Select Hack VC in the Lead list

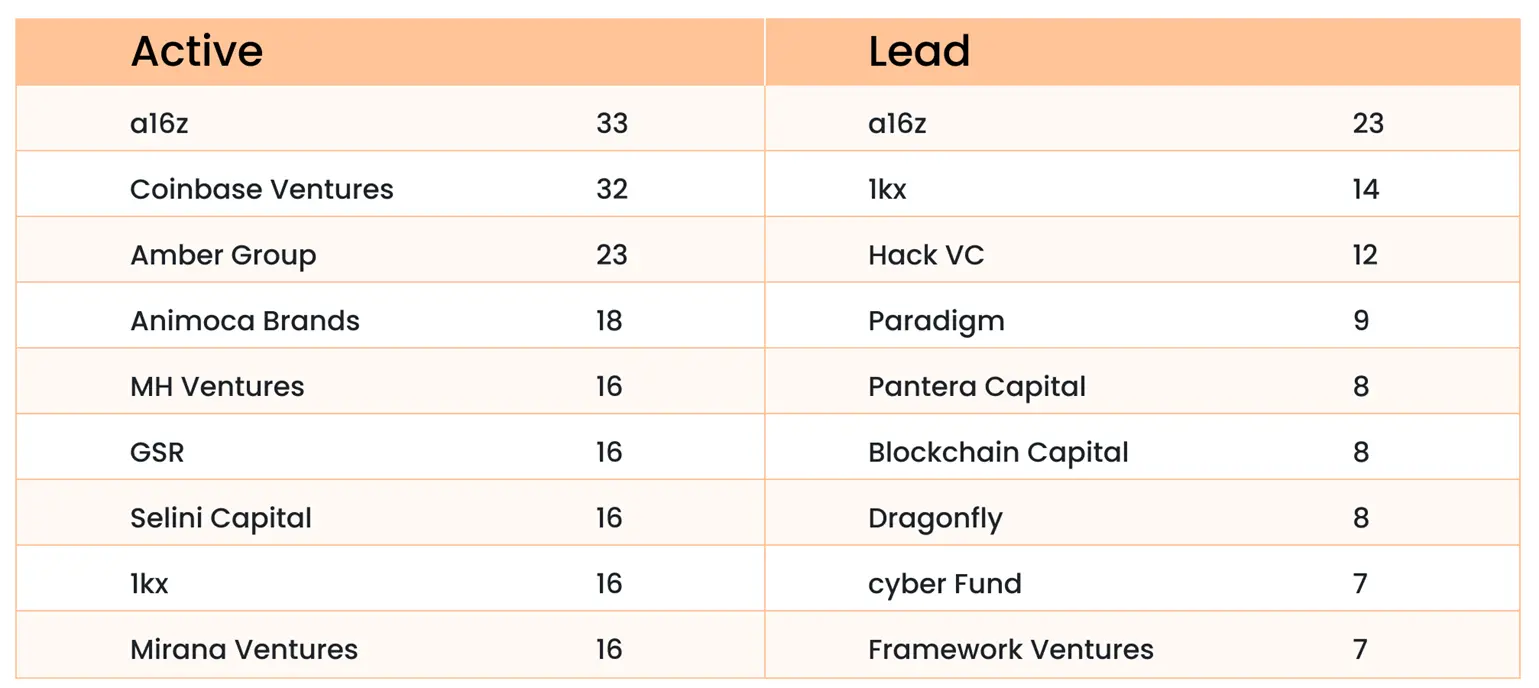click(926, 255)
